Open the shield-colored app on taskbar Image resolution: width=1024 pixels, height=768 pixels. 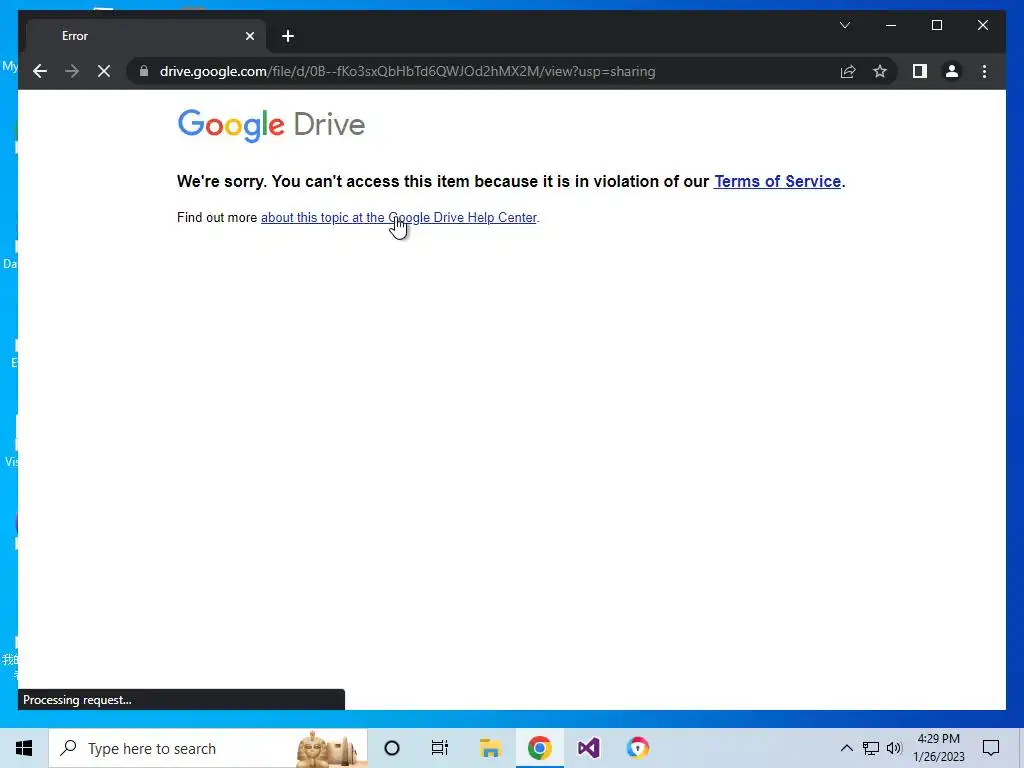point(637,748)
